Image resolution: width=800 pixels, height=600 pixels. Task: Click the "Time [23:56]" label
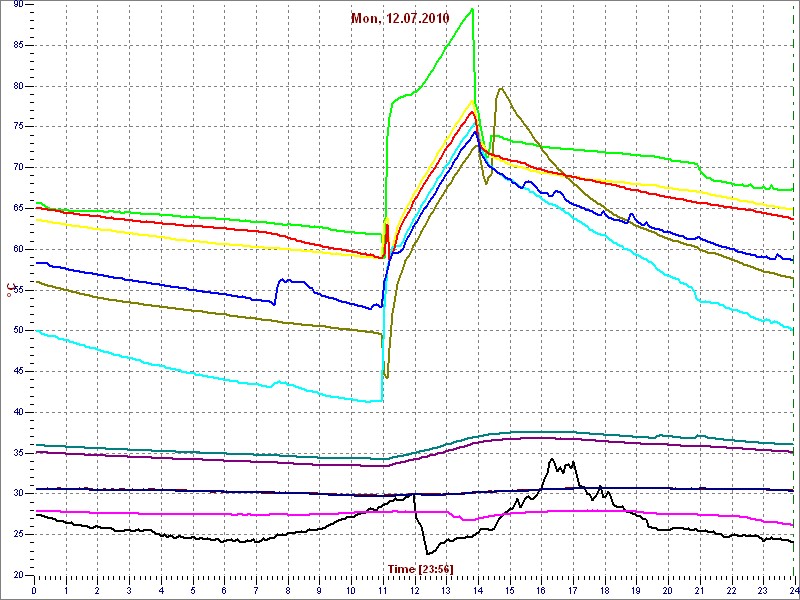click(420, 568)
